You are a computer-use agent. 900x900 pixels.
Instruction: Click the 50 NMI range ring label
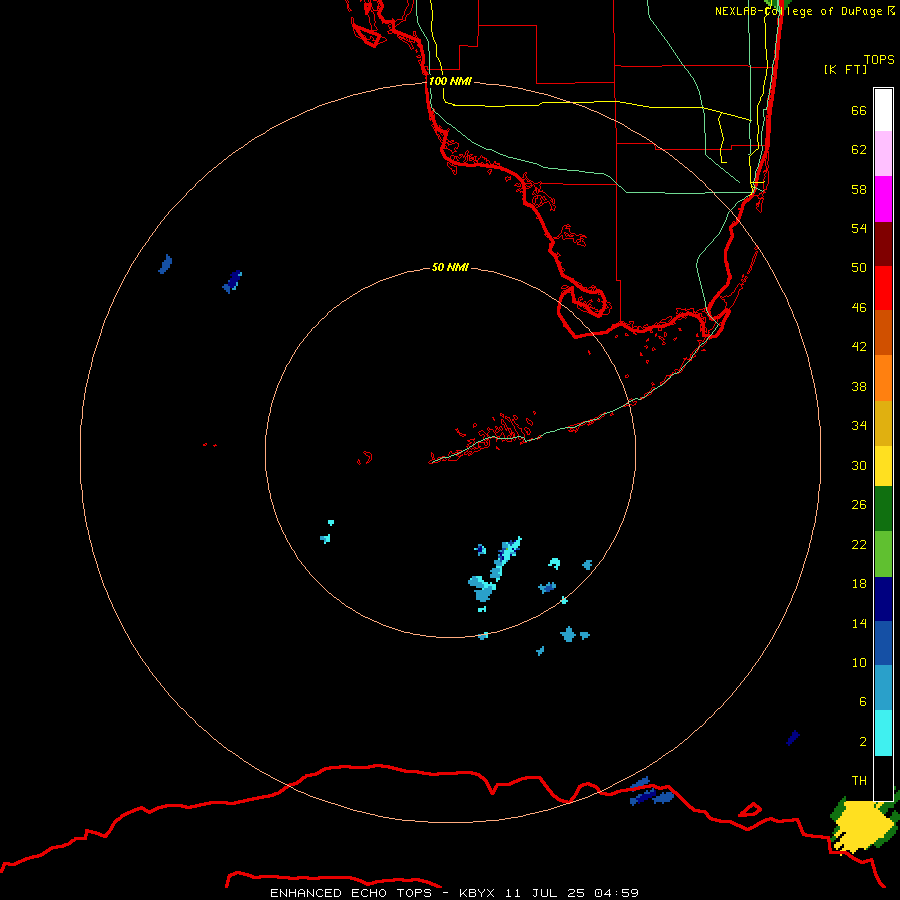tap(450, 267)
